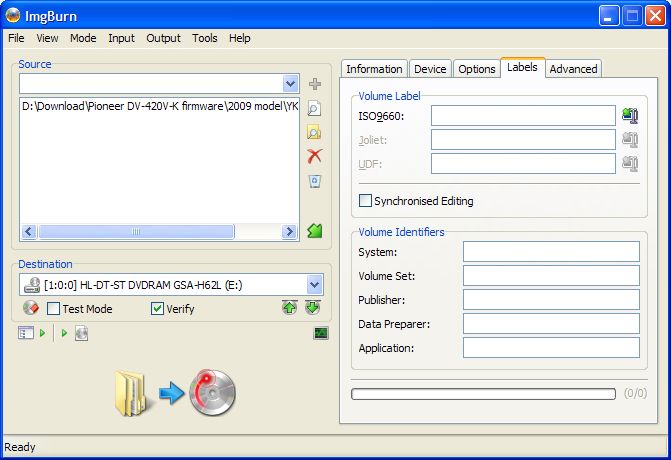Click the add source plus icon

[x=315, y=84]
